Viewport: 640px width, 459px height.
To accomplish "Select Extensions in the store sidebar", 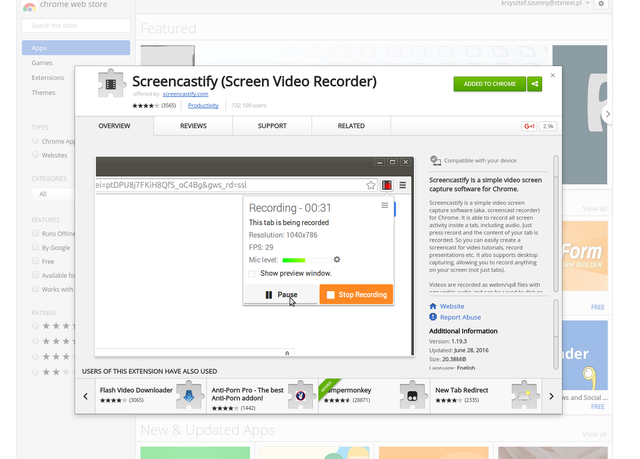I will tap(48, 78).
